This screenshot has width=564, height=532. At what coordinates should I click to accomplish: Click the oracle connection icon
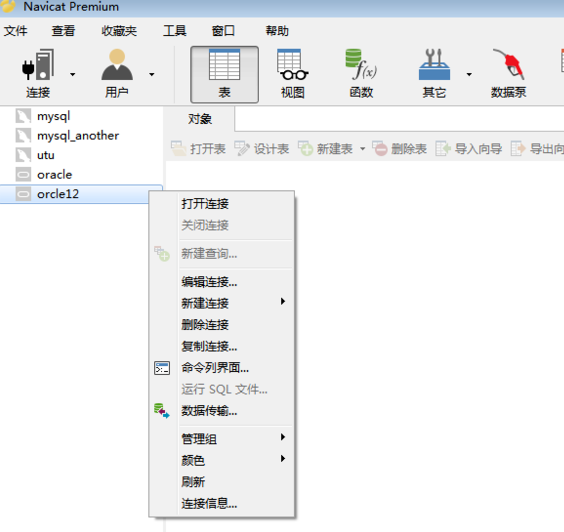point(23,174)
